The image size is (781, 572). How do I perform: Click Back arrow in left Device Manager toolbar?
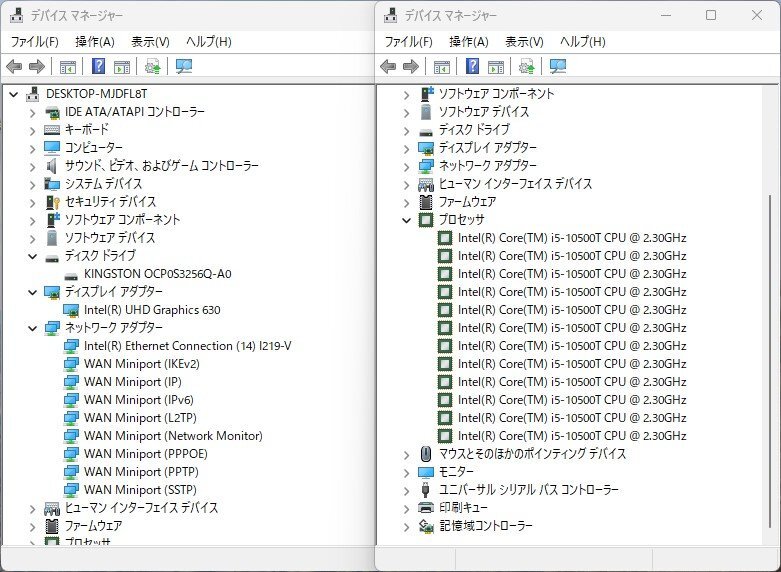pyautogui.click(x=14, y=66)
